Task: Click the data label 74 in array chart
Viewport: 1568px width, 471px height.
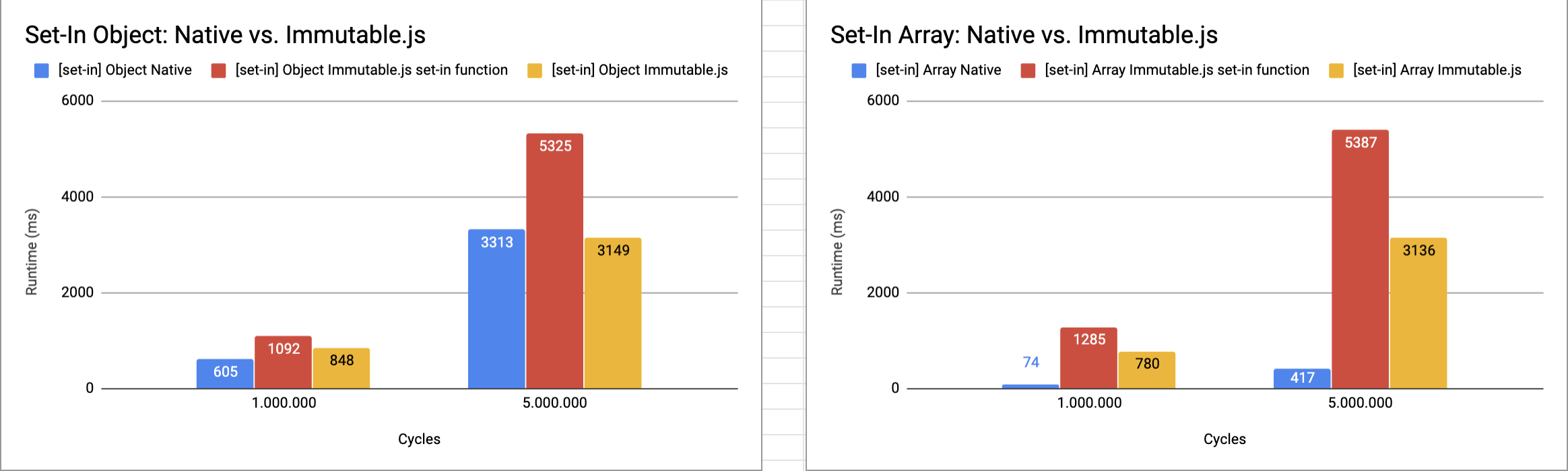Action: point(1031,363)
